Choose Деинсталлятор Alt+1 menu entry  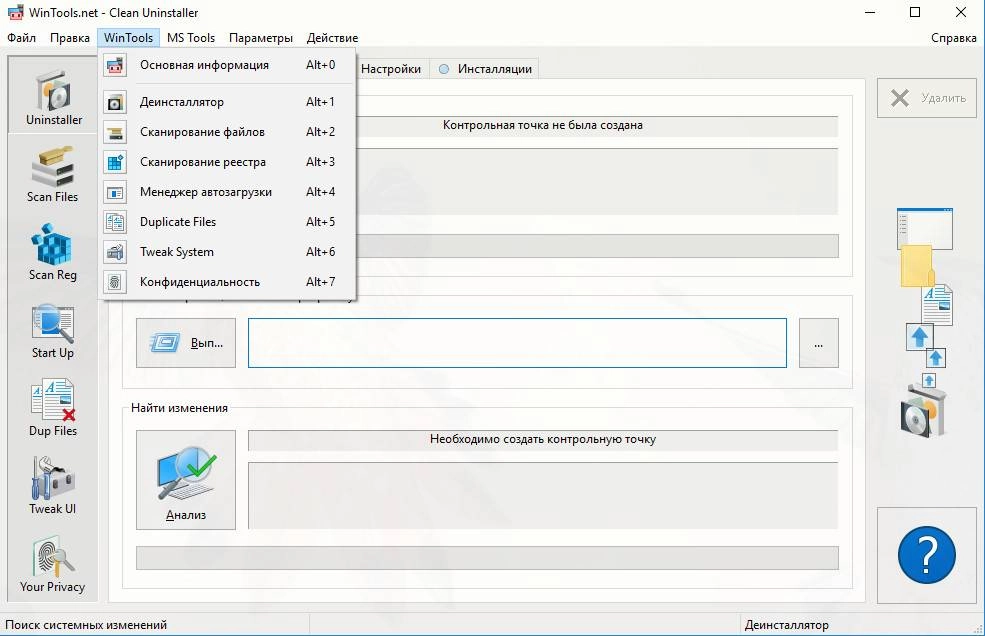click(x=227, y=102)
